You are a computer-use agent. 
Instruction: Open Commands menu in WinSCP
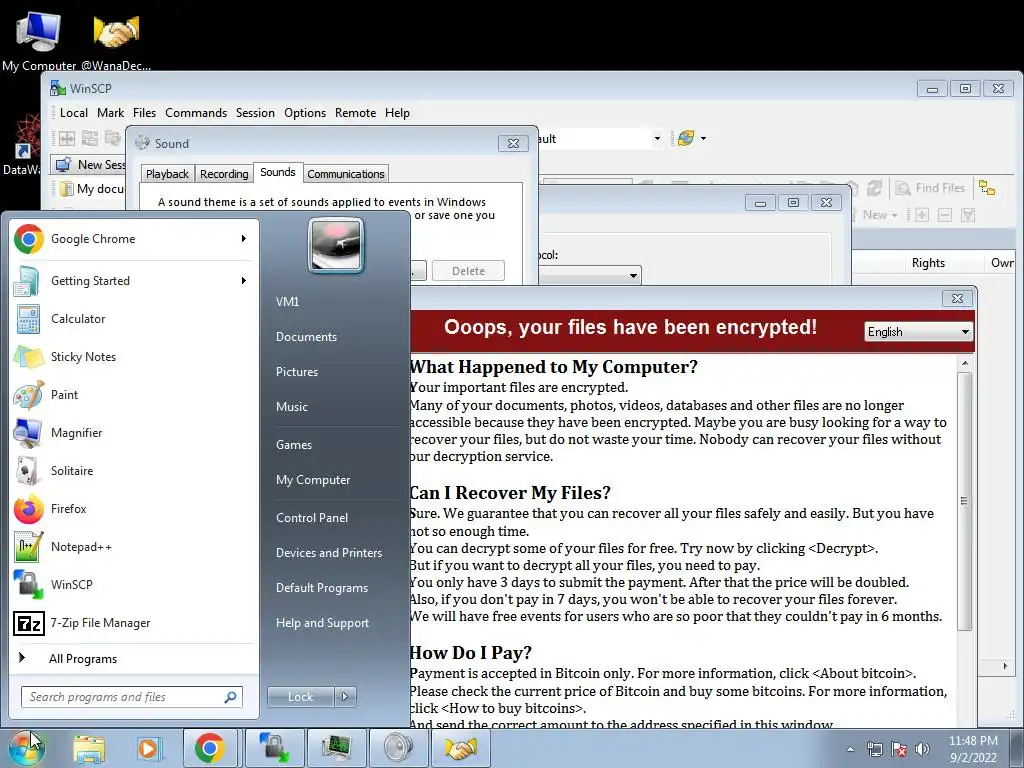click(x=196, y=113)
